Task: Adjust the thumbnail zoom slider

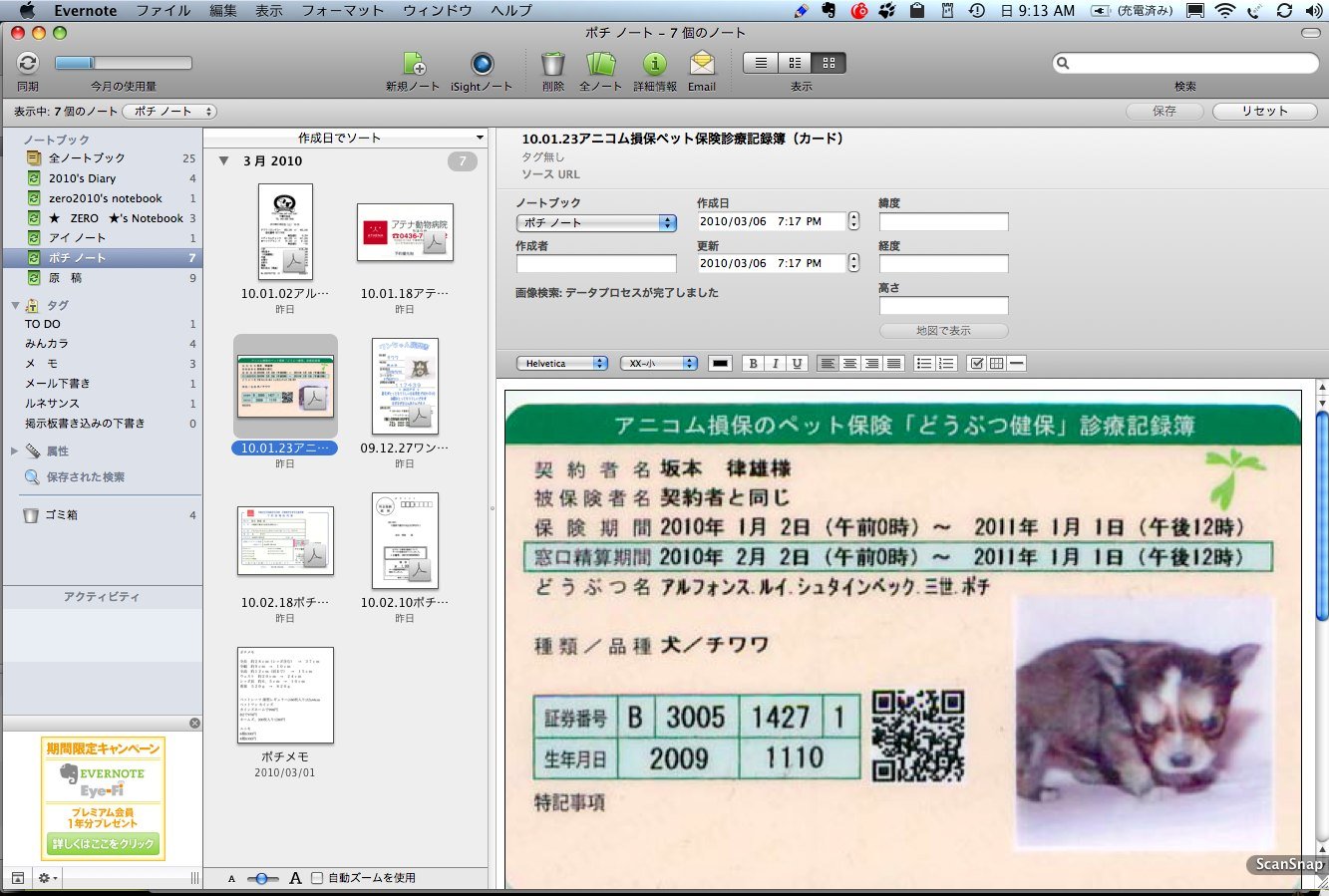Action: [263, 878]
